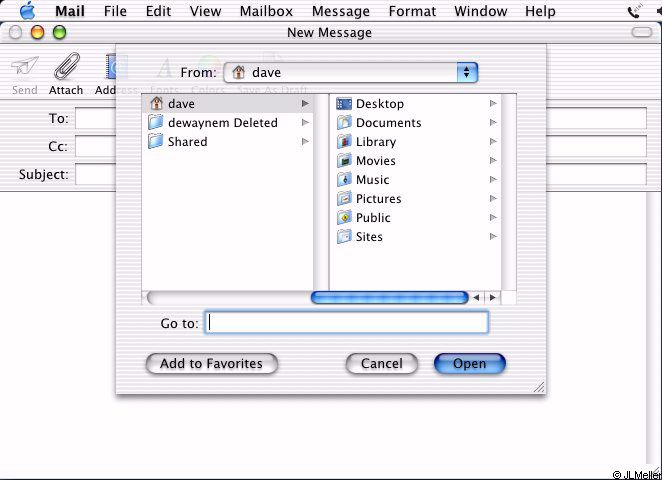The height and width of the screenshot is (480, 662).
Task: Click the phone status icon in menu bar
Action: pyautogui.click(x=634, y=11)
